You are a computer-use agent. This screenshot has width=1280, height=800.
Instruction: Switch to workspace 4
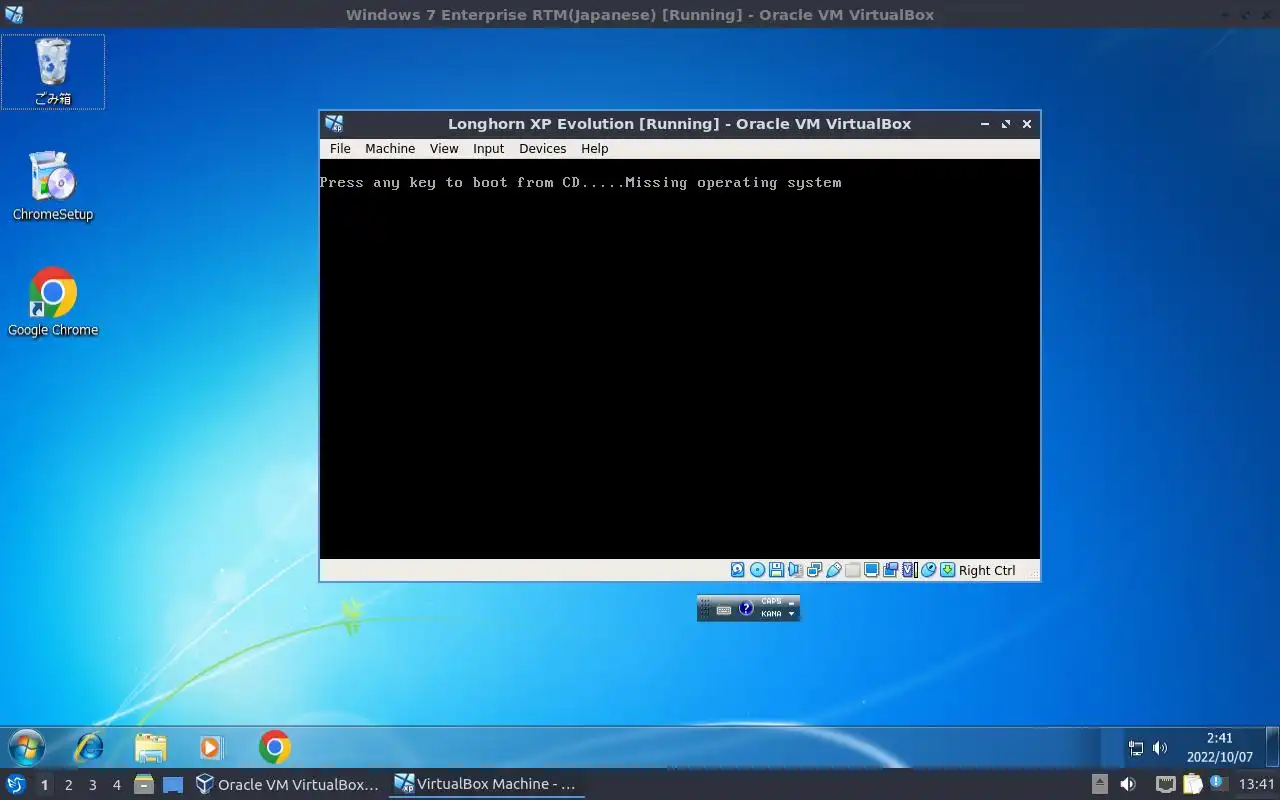[116, 785]
